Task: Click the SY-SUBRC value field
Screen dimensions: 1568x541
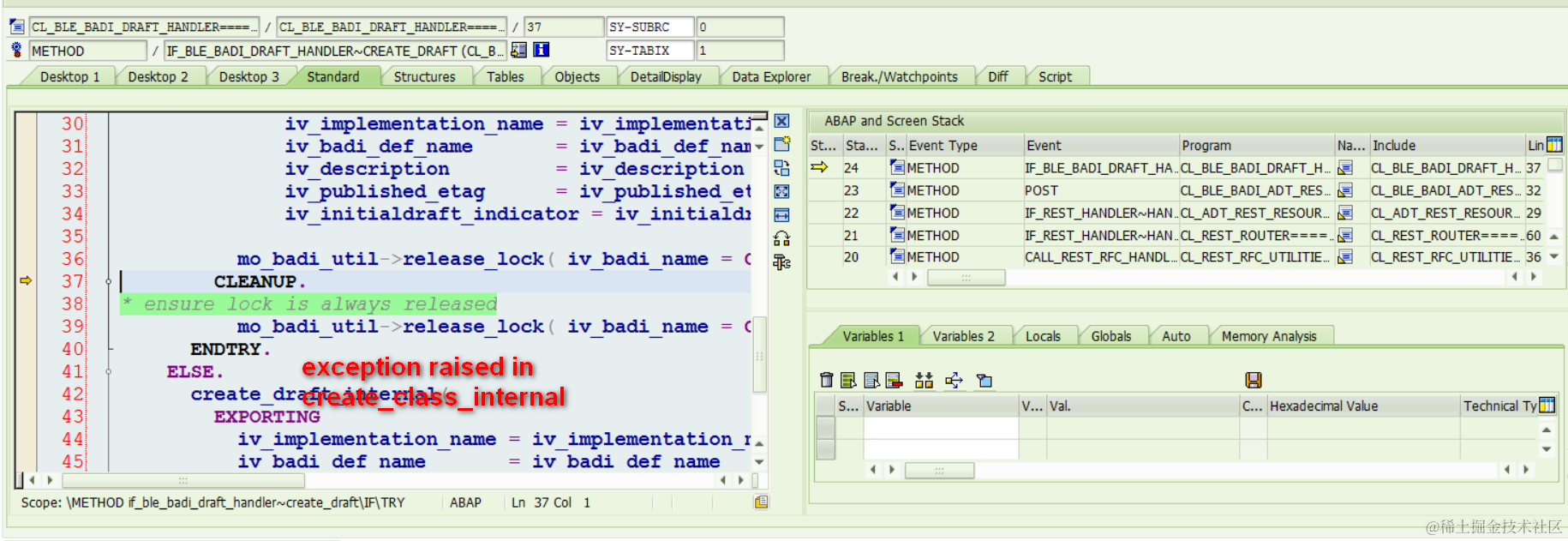Action: tap(739, 27)
